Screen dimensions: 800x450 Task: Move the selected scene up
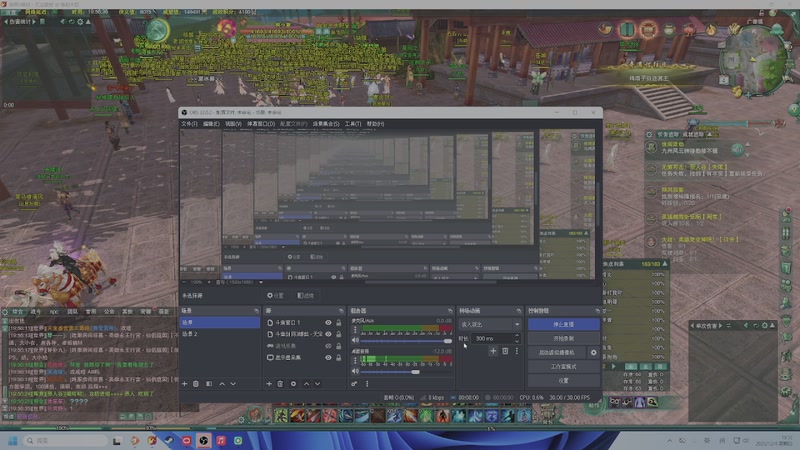(222, 384)
